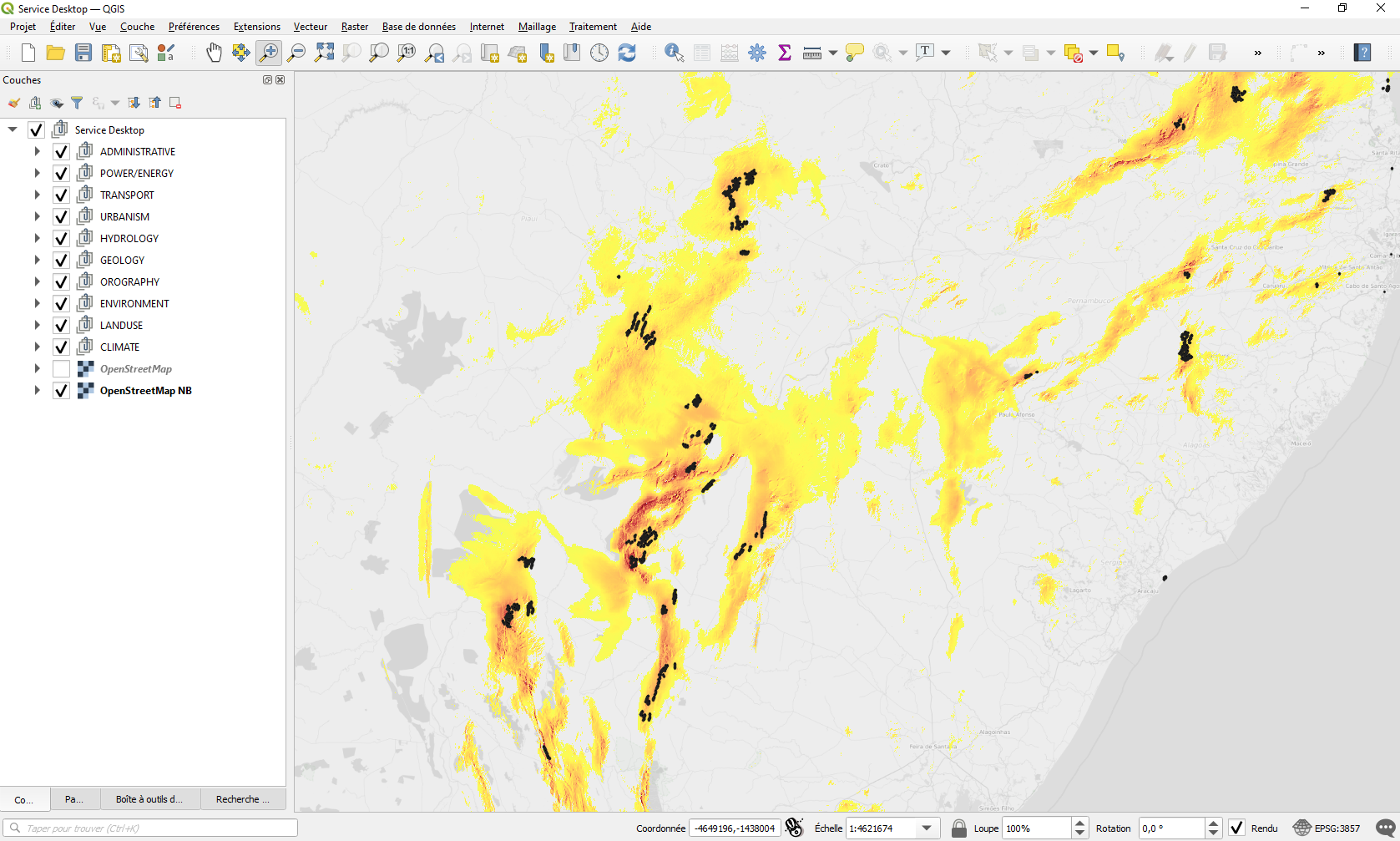Click expand all layers icon
Viewport: 1400px width, 841px height.
tap(134, 103)
